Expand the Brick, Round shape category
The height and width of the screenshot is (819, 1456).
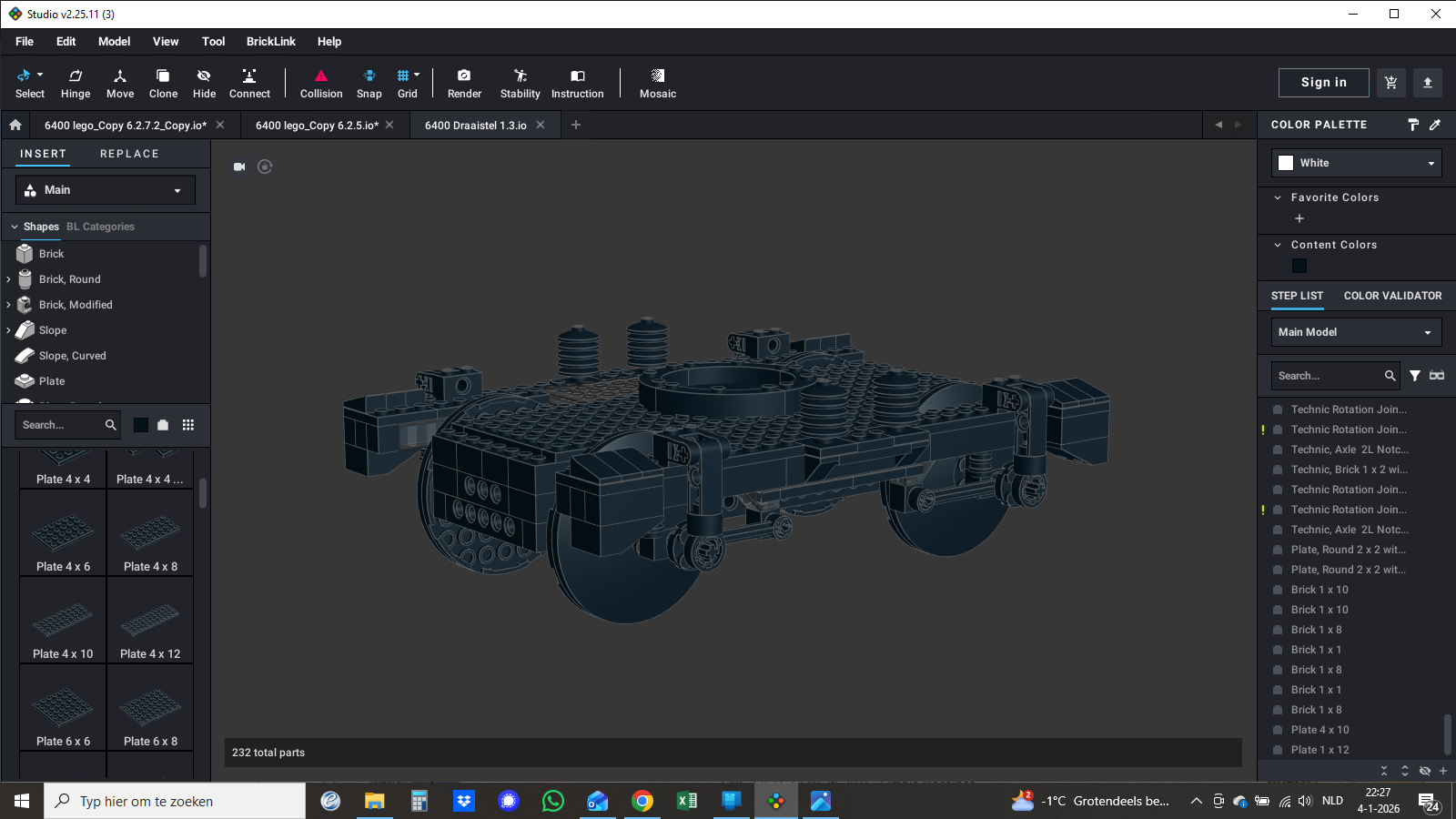tap(9, 279)
